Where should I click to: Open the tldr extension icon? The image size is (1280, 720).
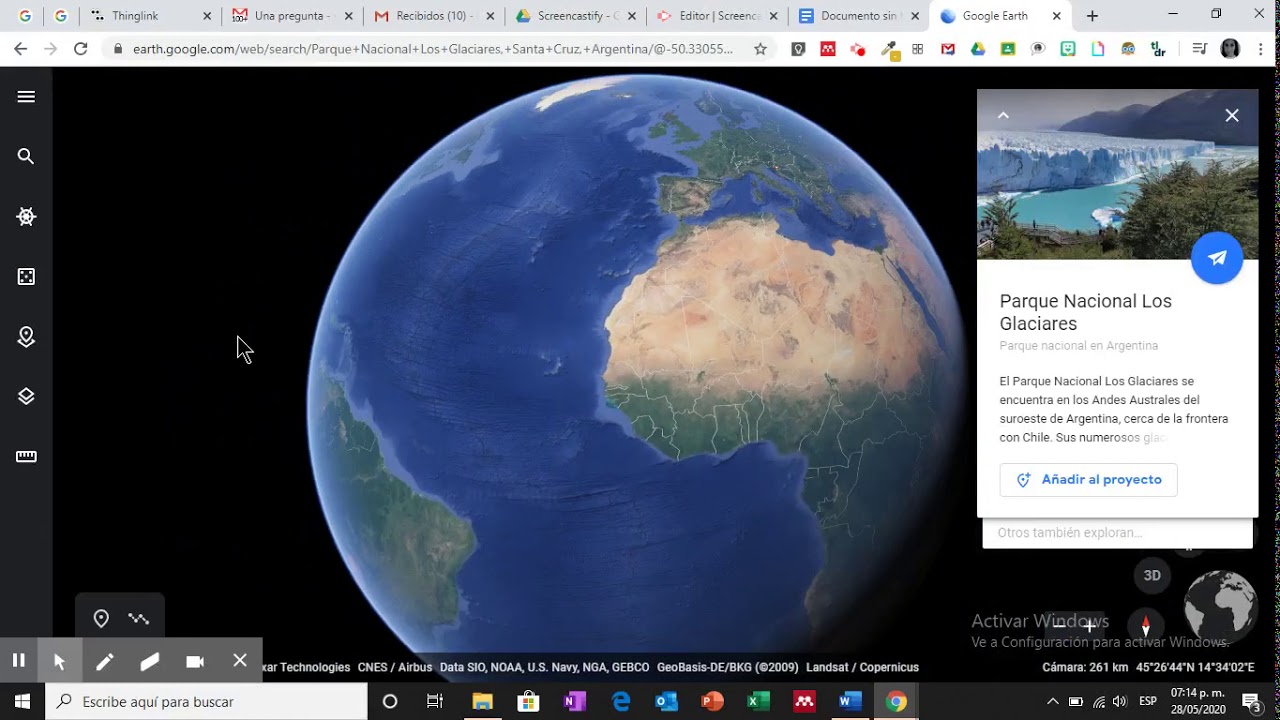pyautogui.click(x=1158, y=49)
